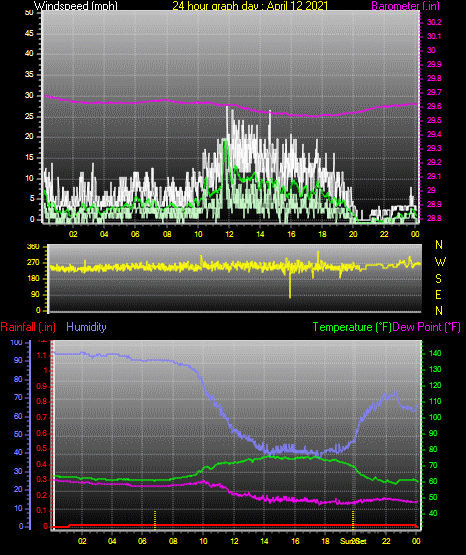This screenshot has height=555, width=466.
Task: Click the 15 windspeed axis value
Action: click(29, 158)
